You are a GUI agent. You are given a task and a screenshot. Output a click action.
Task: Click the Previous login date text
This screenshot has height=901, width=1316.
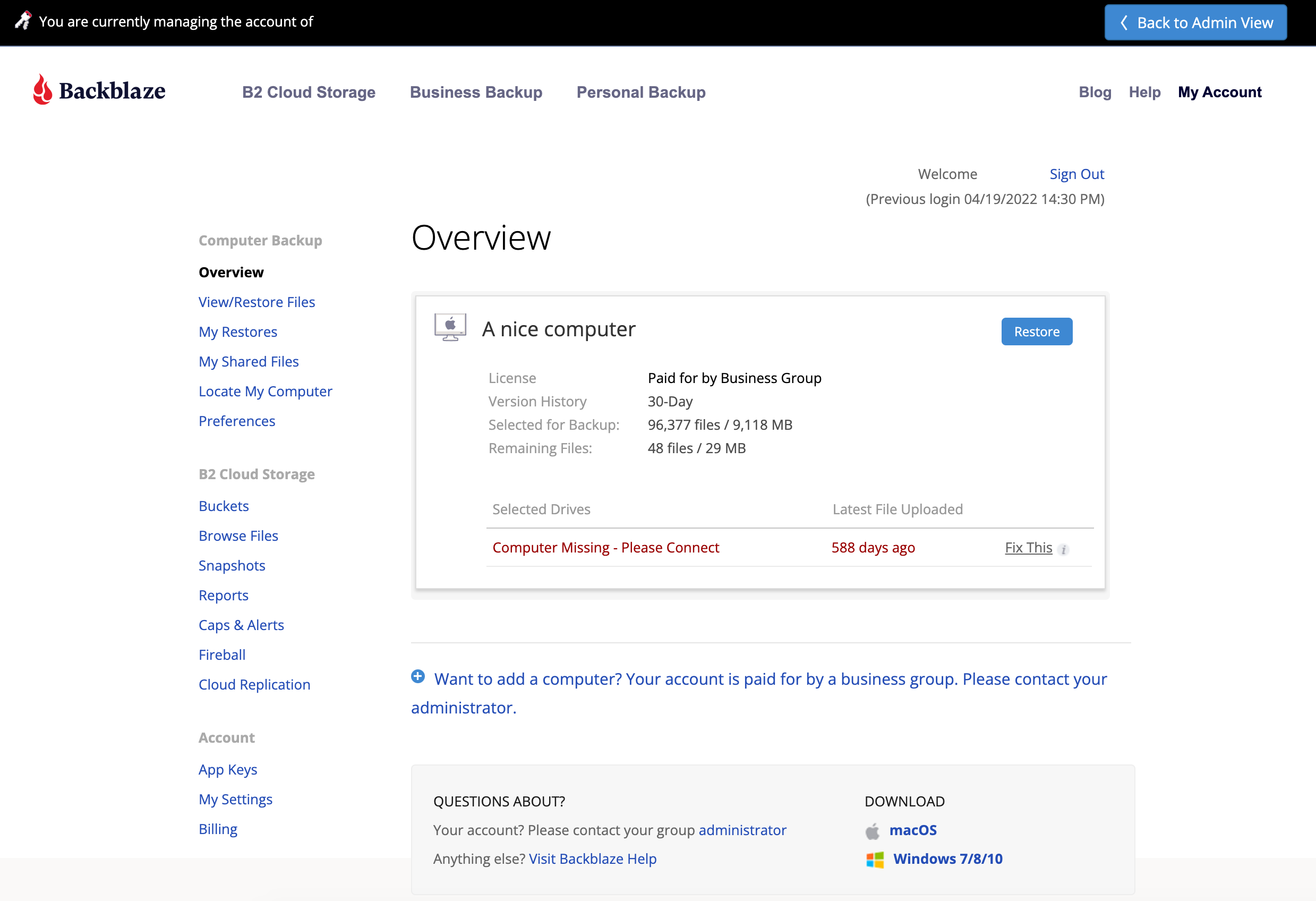click(985, 199)
